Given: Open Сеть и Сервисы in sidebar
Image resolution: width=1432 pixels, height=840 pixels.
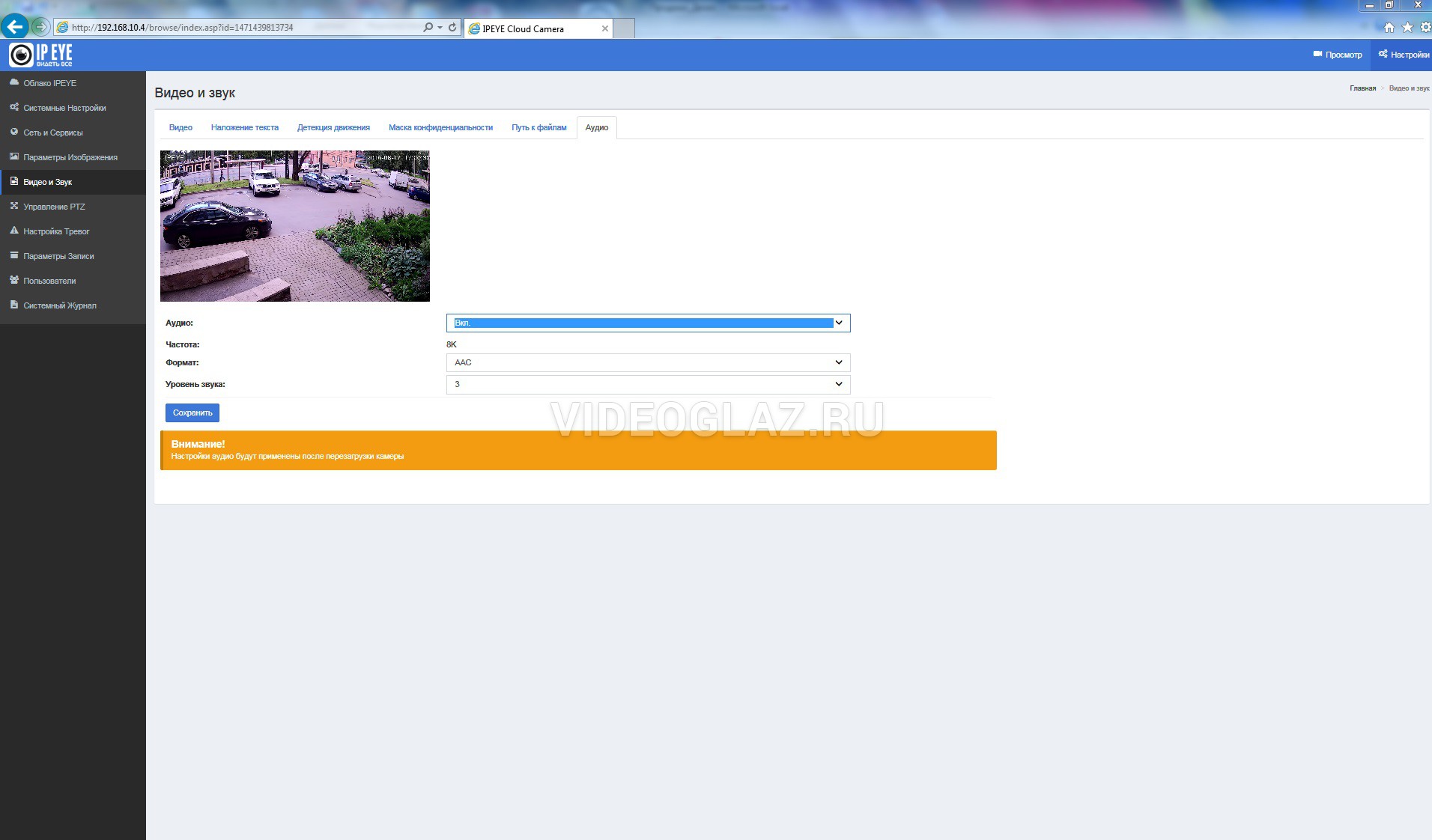Looking at the screenshot, I should 73,133.
